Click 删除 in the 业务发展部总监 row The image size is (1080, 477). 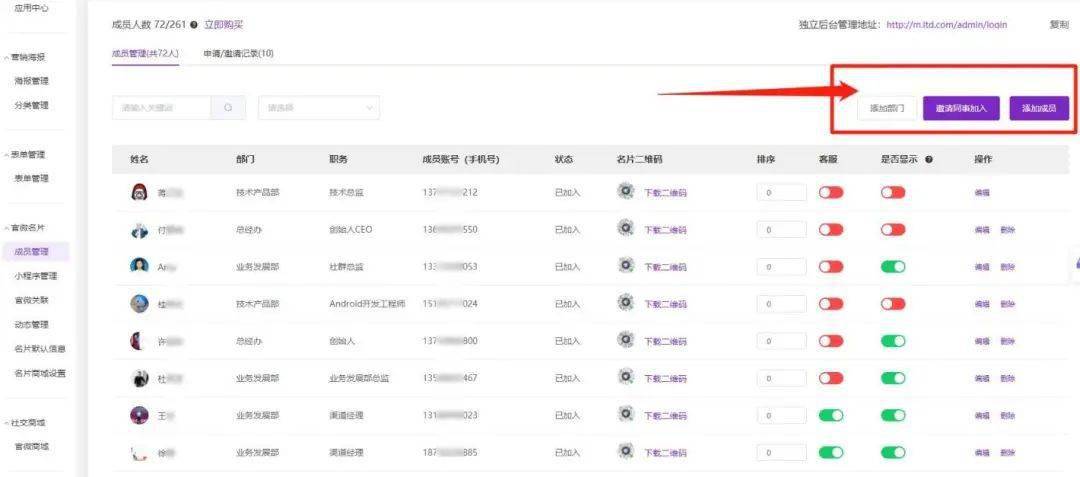pos(1008,379)
